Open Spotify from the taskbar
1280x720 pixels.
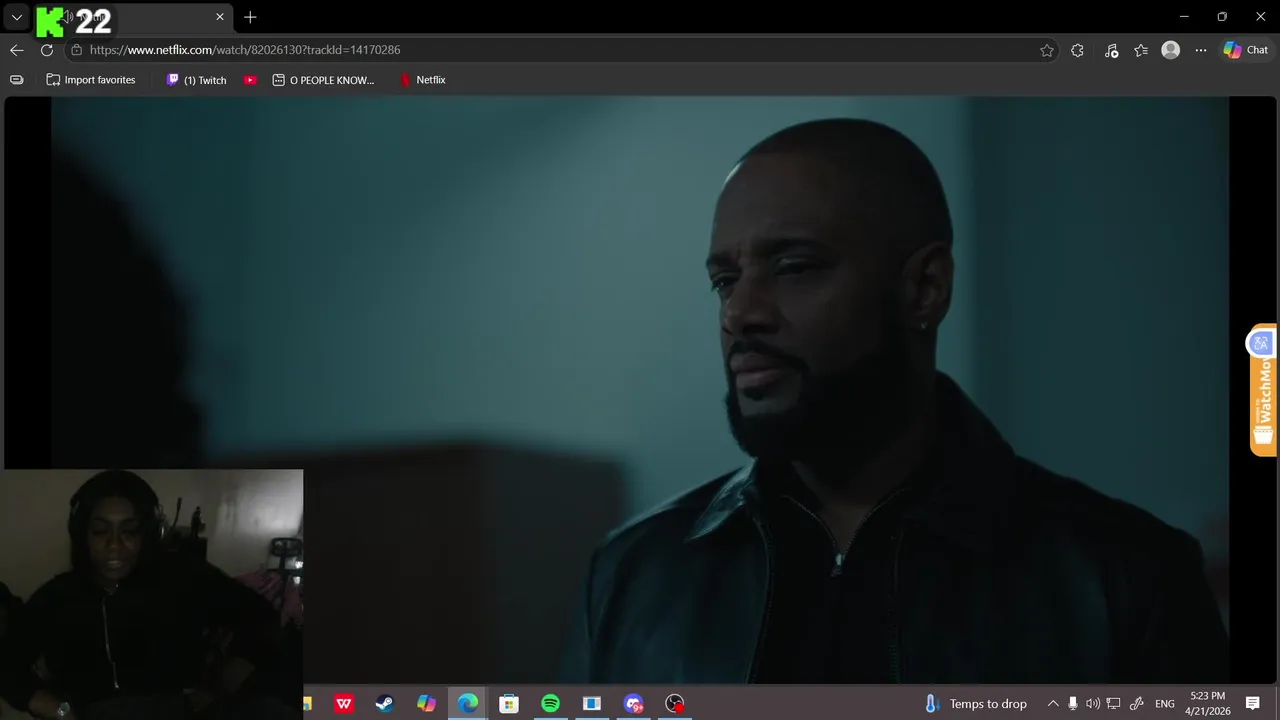(550, 704)
